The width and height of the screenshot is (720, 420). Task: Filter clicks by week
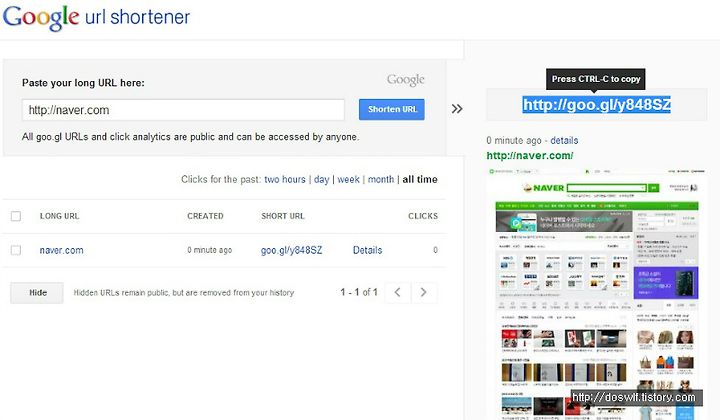(x=349, y=179)
